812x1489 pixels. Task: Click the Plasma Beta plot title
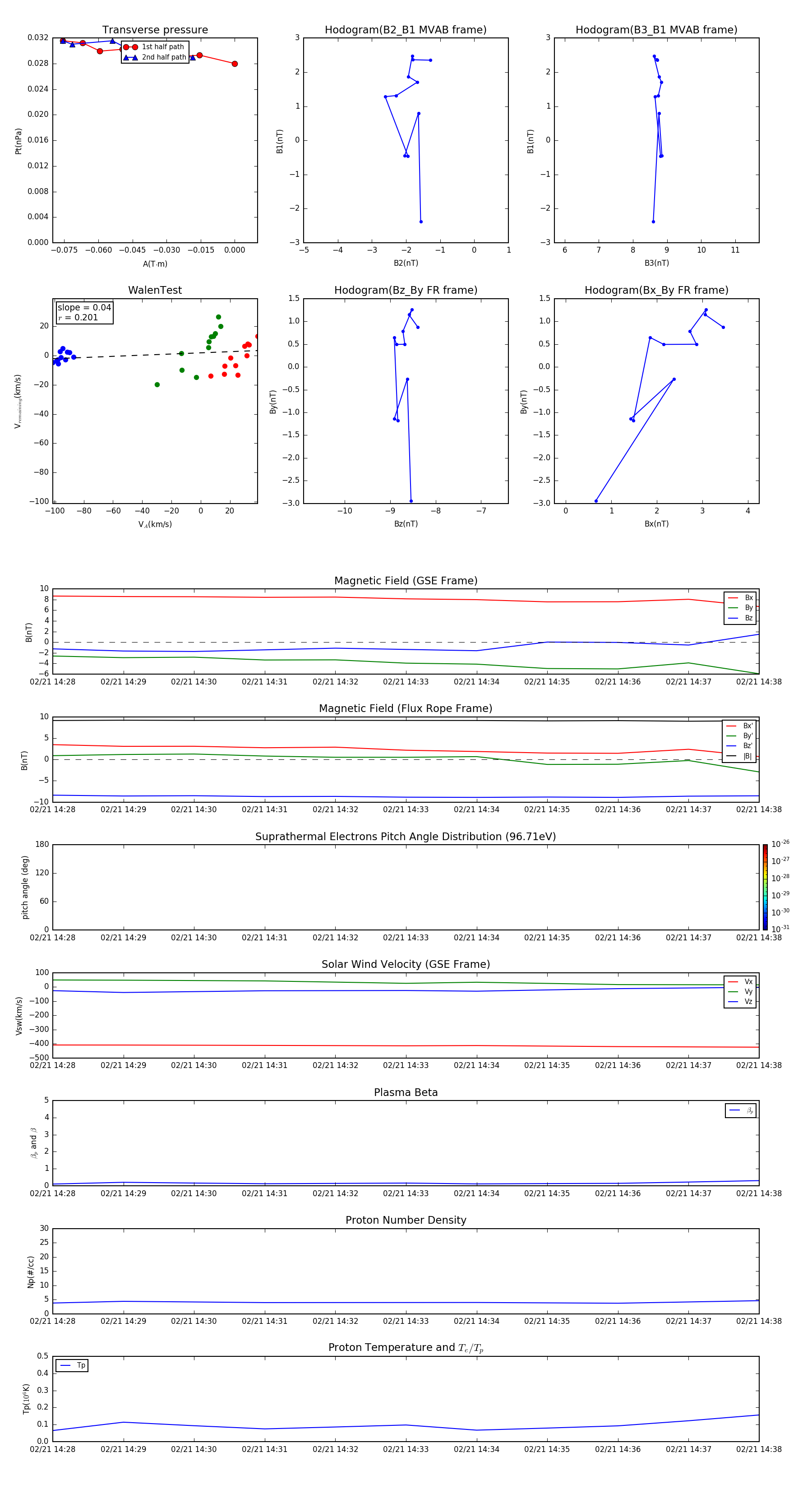click(x=406, y=1093)
